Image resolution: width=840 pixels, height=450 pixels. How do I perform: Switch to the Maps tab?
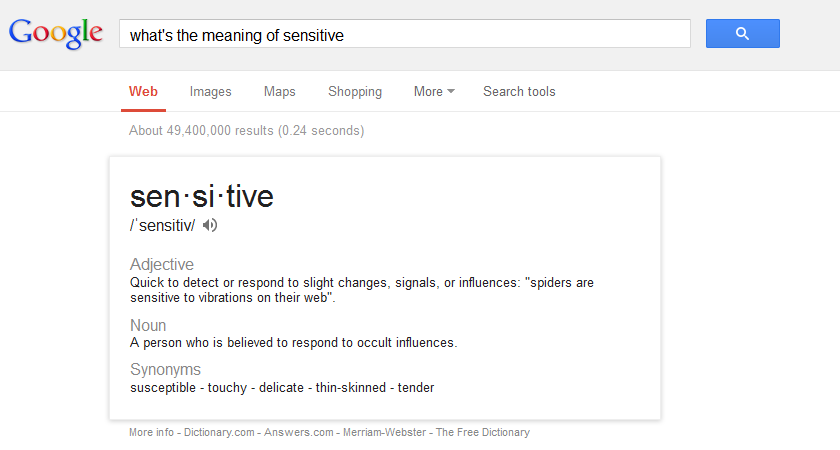[280, 91]
